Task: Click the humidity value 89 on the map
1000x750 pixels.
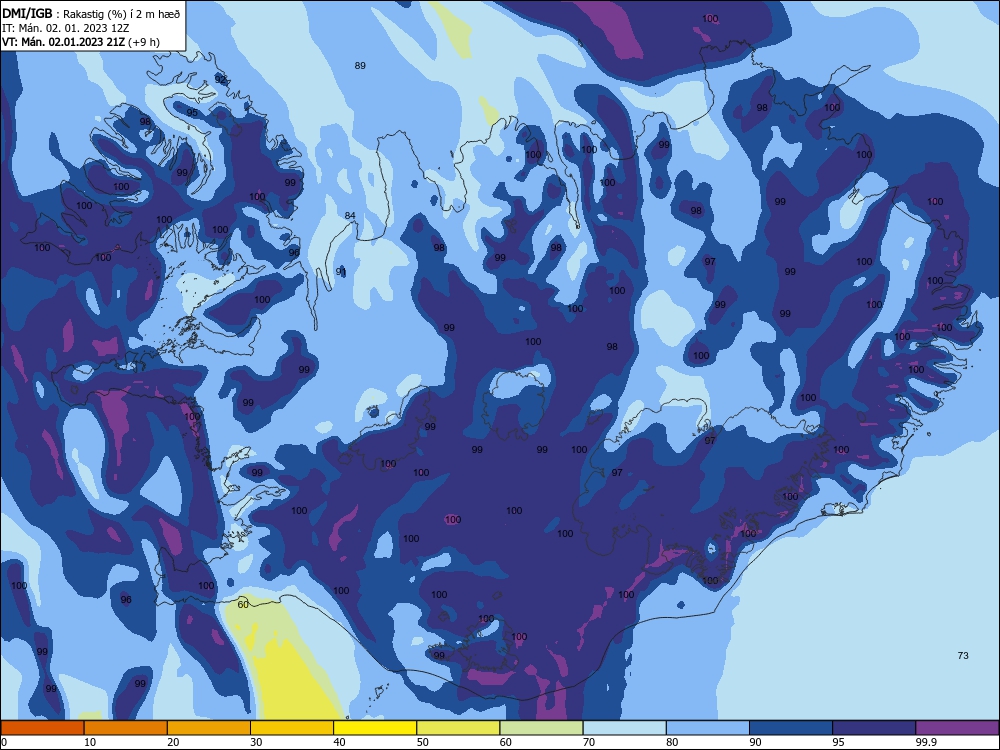Action: pos(360,66)
